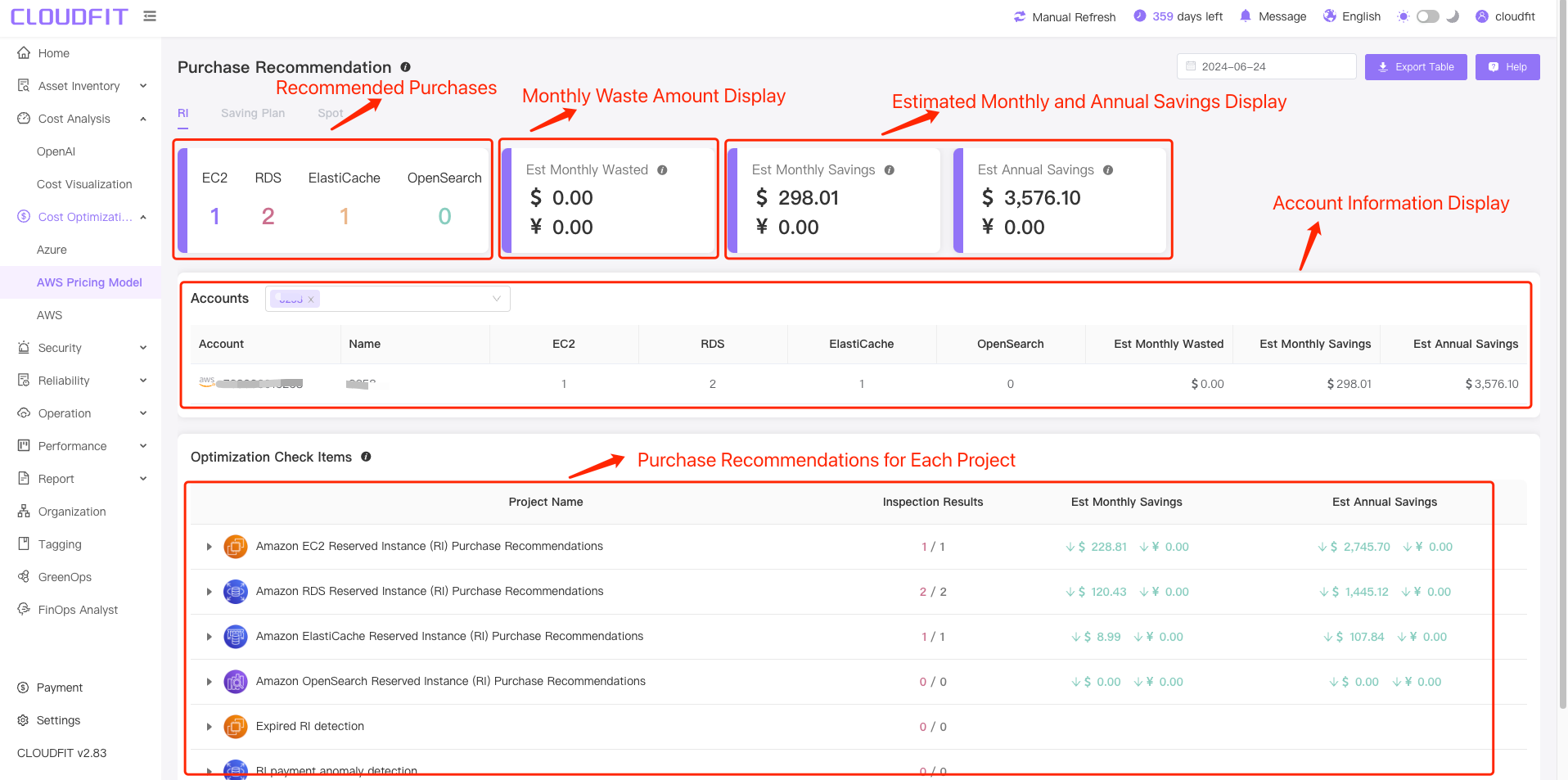Click the Export Table button

[1416, 67]
